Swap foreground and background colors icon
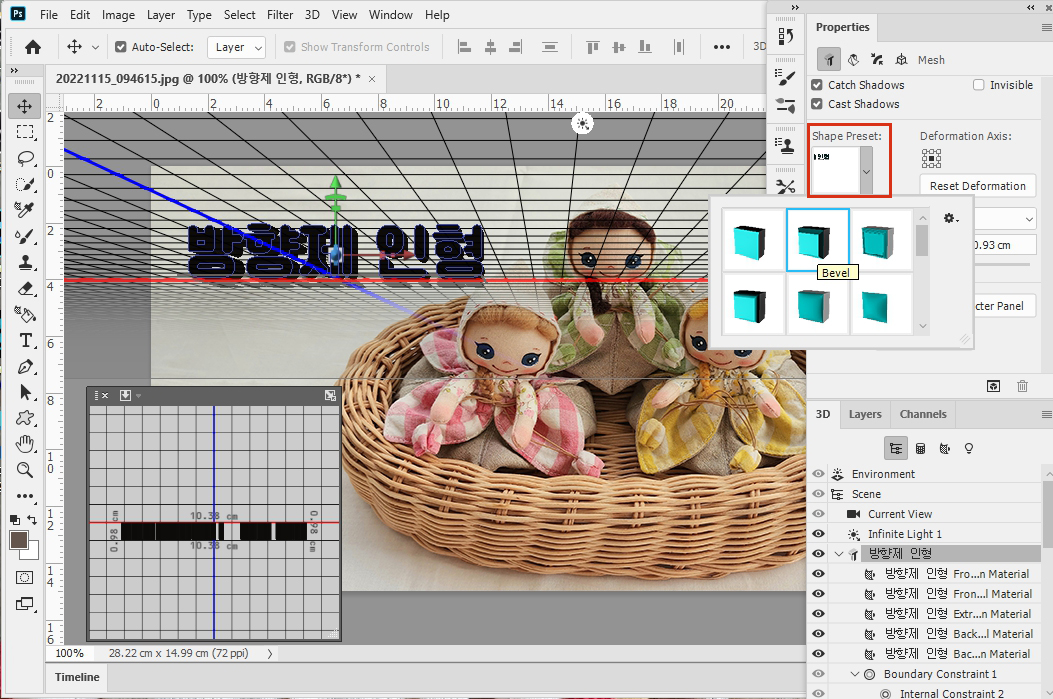This screenshot has height=699, width=1053. point(32,519)
